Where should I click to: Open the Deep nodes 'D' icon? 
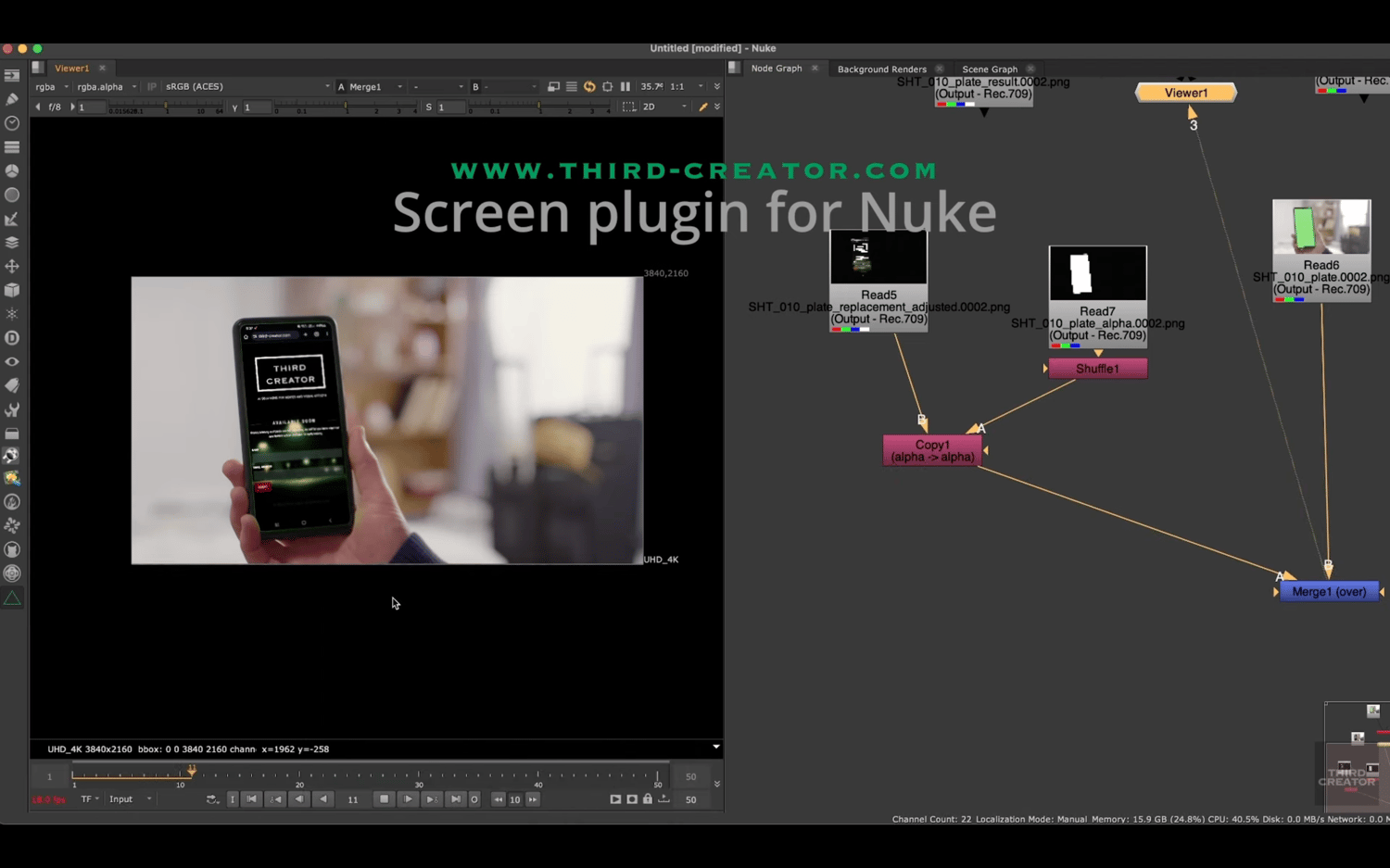12,338
